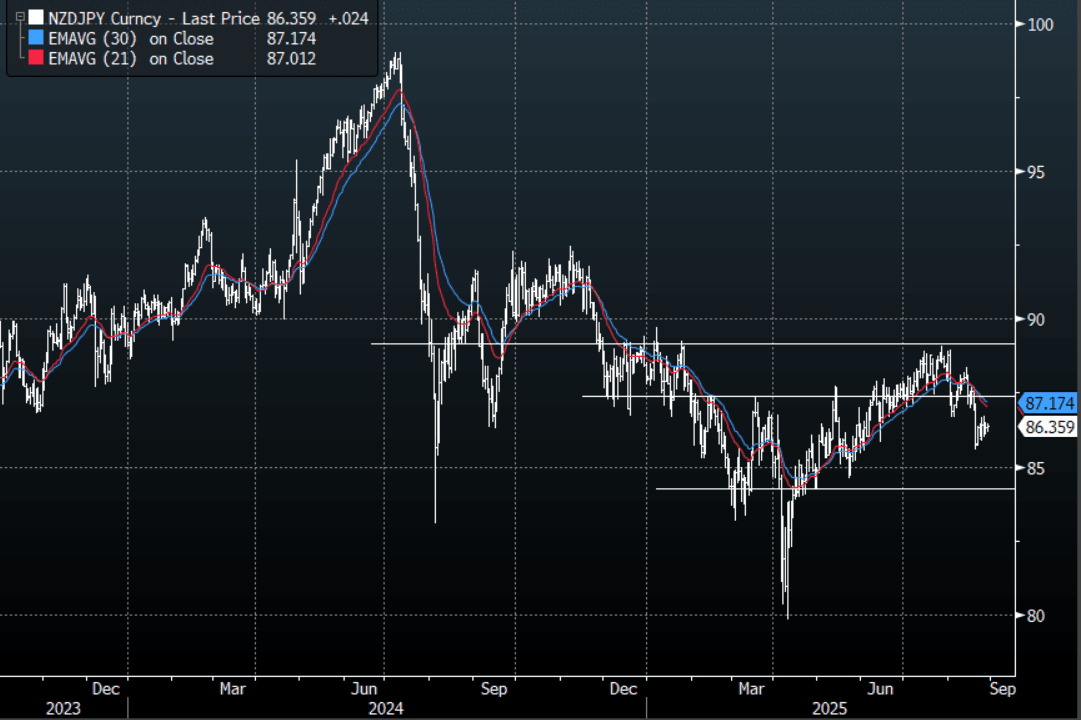Select the middle horizontal line near 87.4
Image resolution: width=1081 pixels, height=720 pixels.
[800, 396]
